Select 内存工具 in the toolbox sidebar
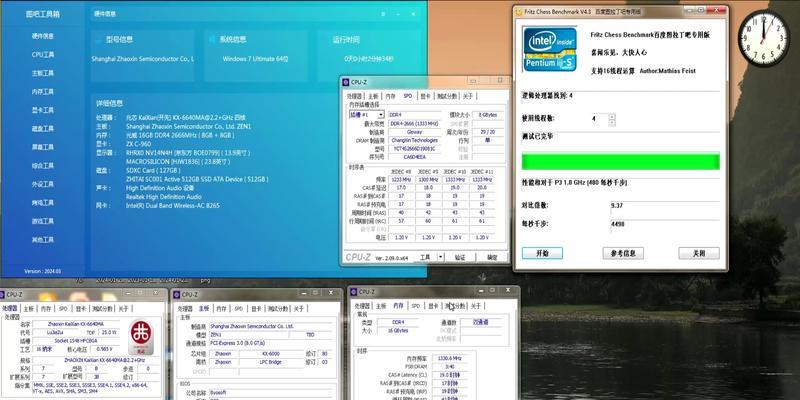The image size is (800, 400). pyautogui.click(x=43, y=92)
